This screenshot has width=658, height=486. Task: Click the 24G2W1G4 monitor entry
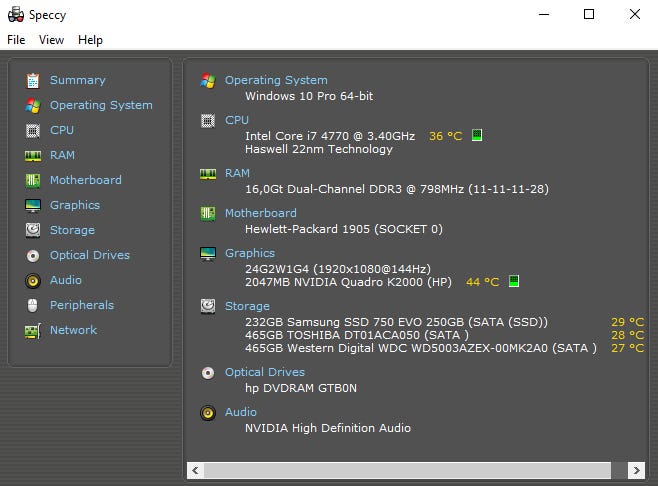[x=338, y=269]
